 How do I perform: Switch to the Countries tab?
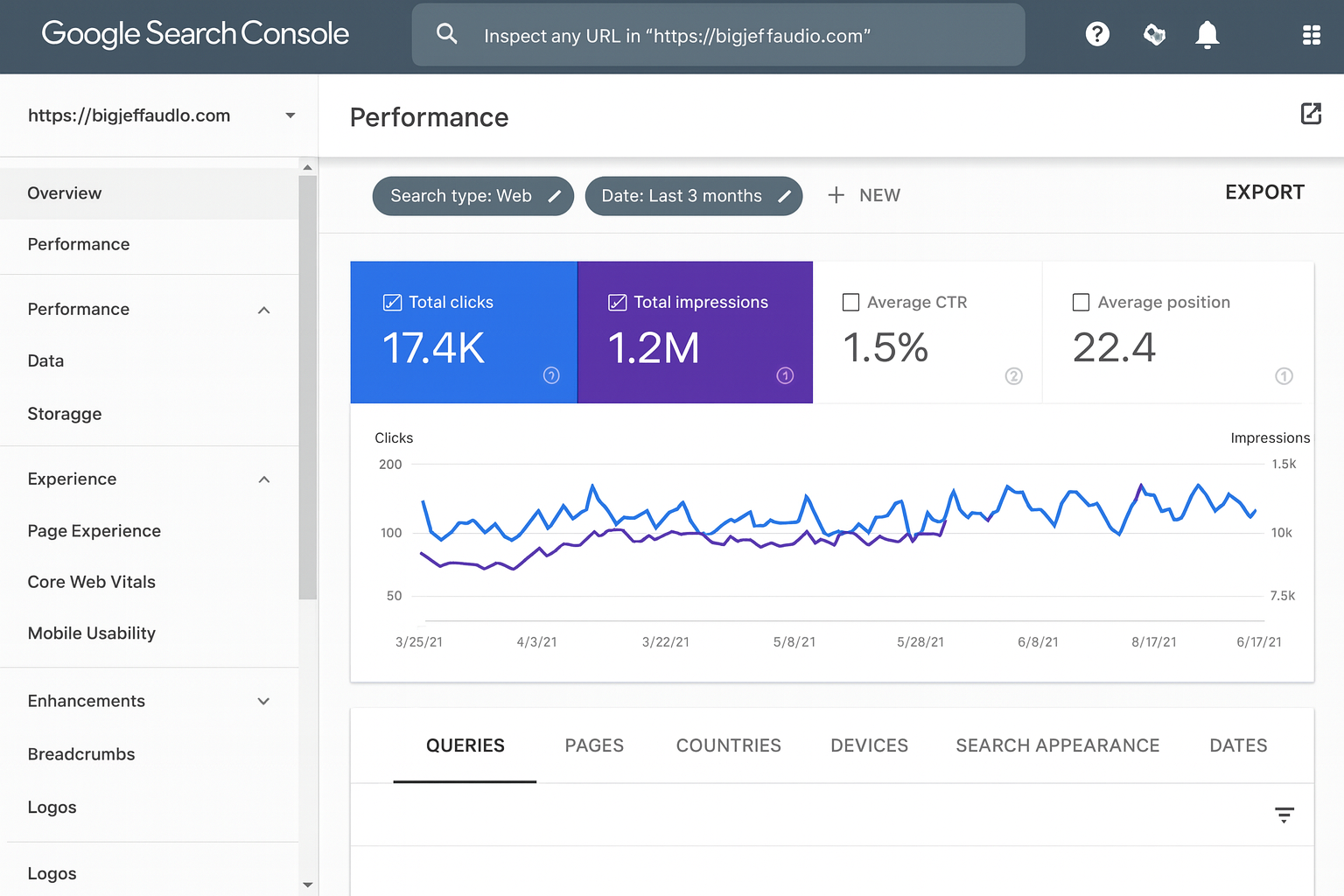(x=728, y=745)
